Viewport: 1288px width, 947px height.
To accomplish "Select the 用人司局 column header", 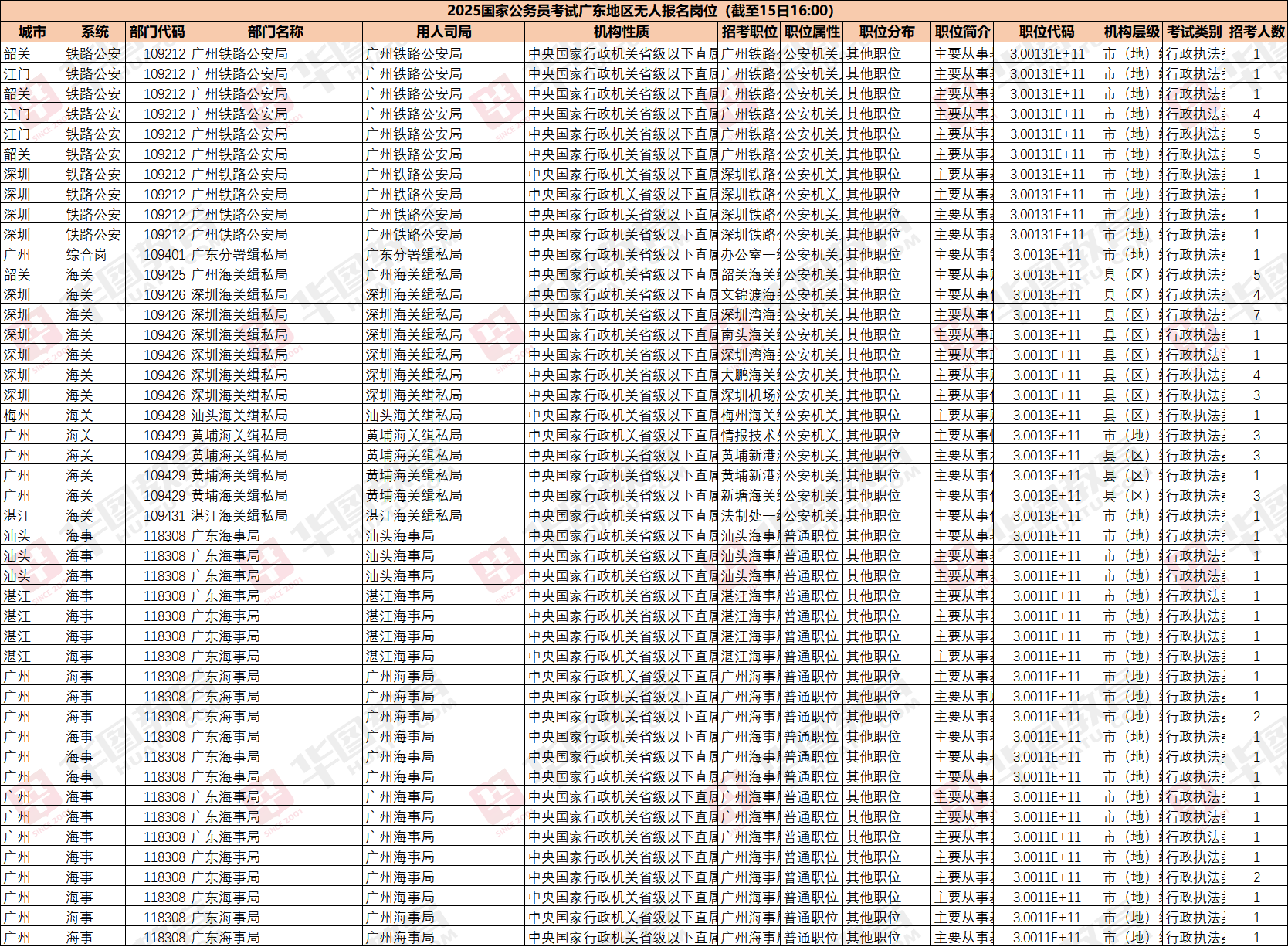I will click(443, 32).
